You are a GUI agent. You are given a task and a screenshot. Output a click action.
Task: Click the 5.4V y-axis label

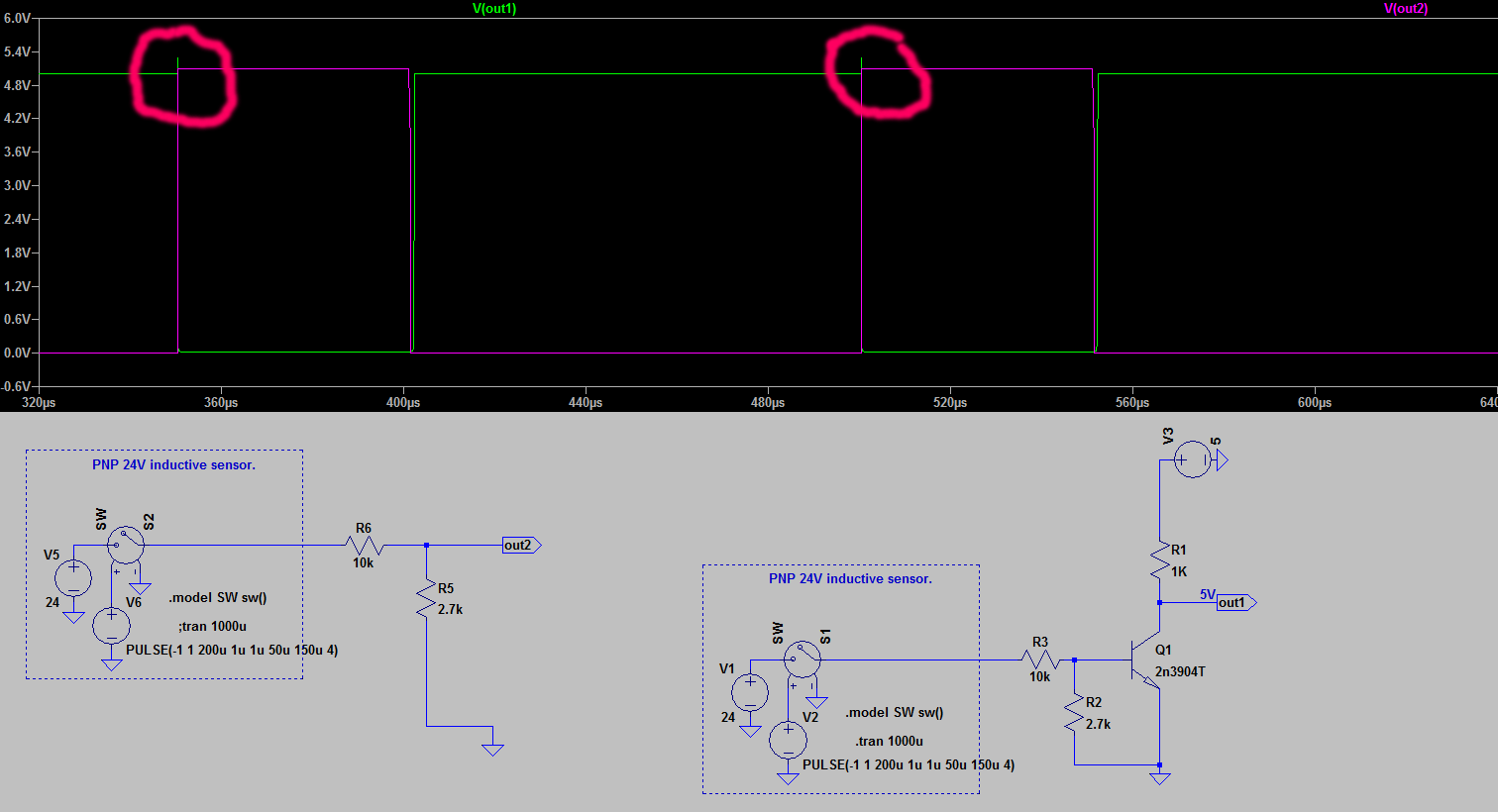tap(18, 51)
